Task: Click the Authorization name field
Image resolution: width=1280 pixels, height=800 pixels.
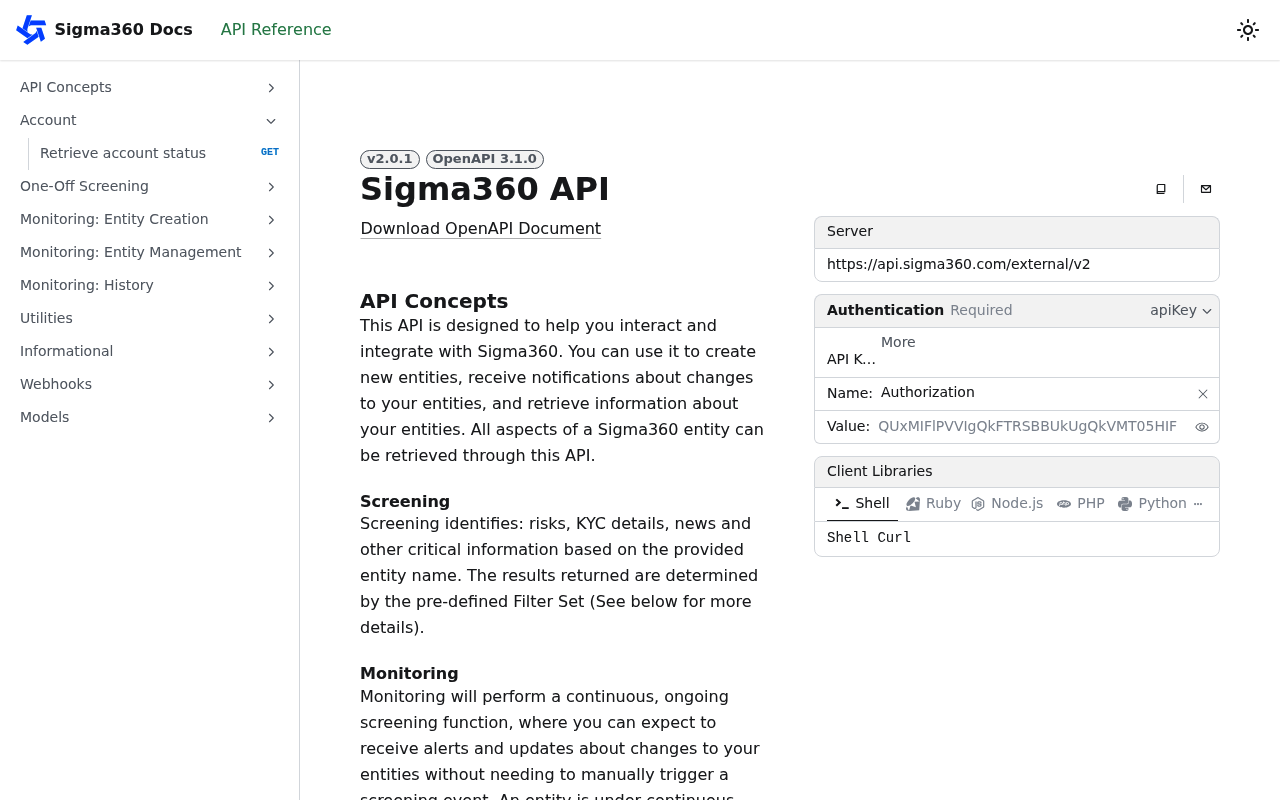Action: tap(1036, 393)
